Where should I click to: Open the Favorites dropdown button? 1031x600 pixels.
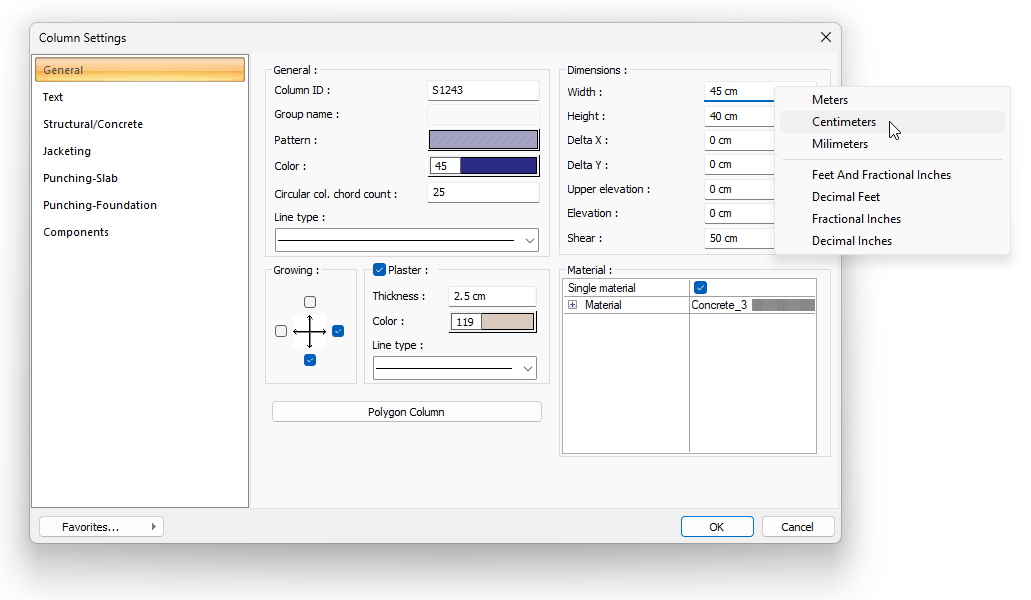[101, 527]
